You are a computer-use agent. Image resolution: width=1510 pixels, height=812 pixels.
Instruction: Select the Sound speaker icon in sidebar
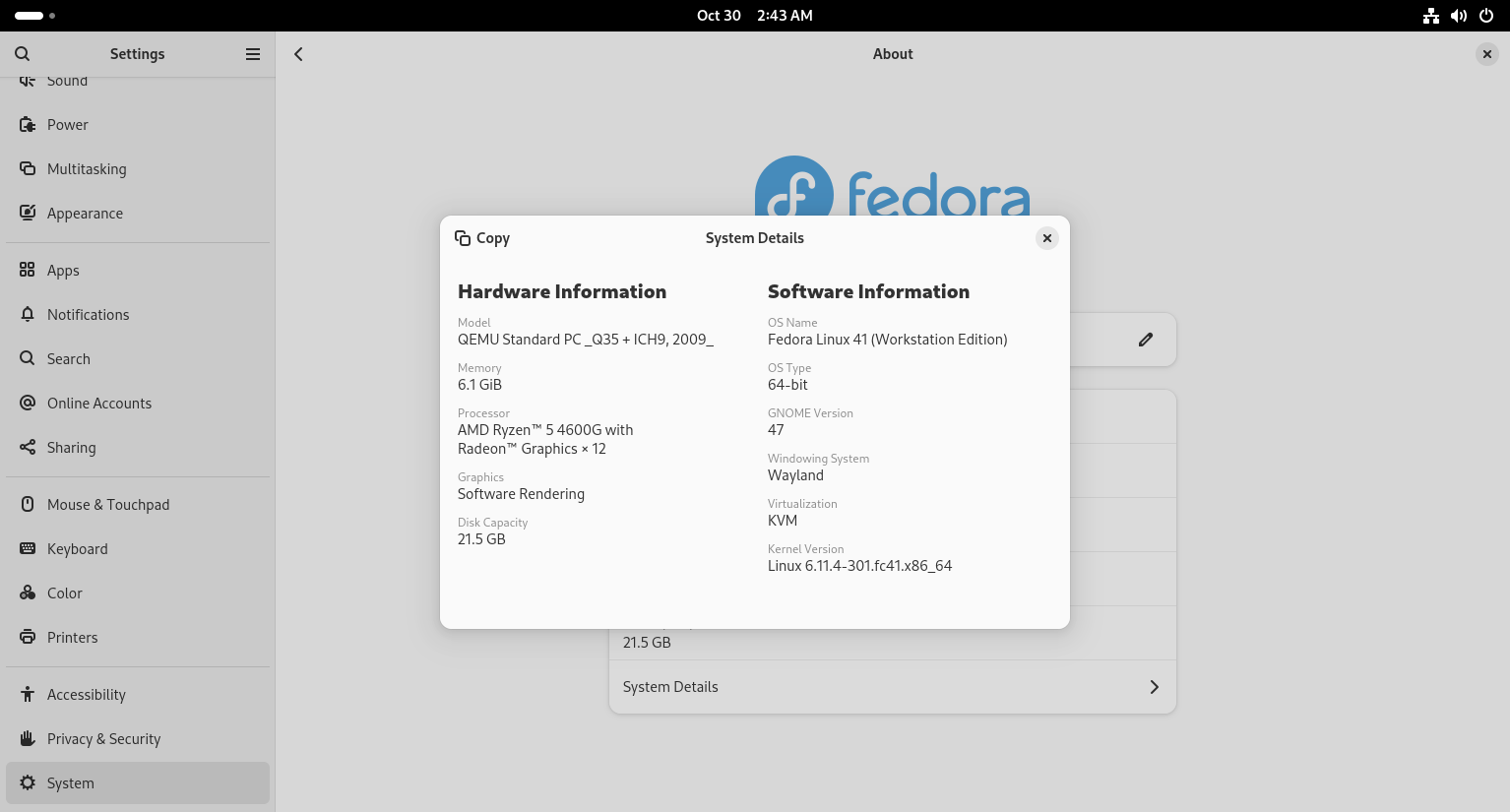pyautogui.click(x=28, y=80)
